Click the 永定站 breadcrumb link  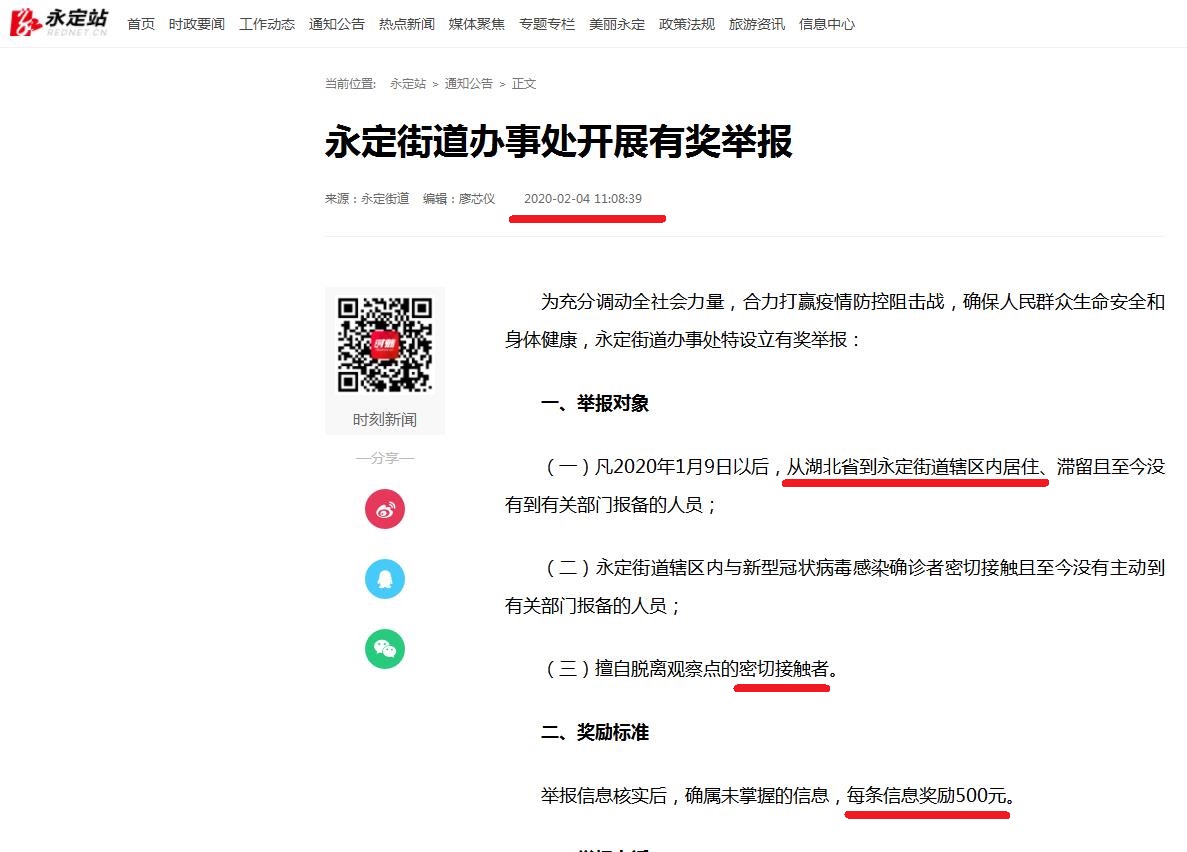tap(408, 84)
